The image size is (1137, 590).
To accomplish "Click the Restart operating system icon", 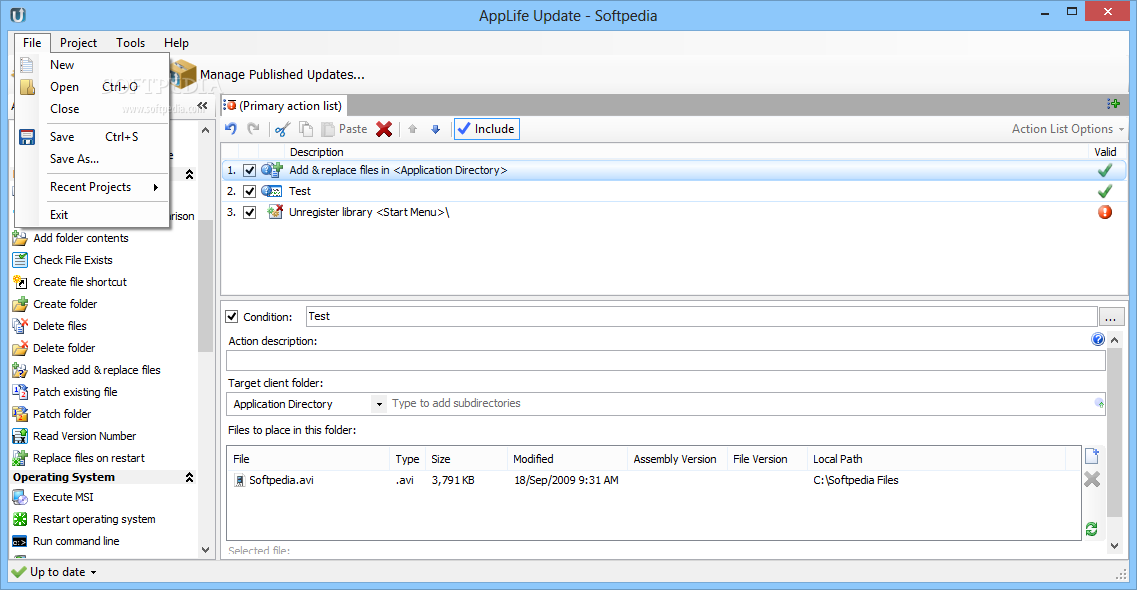I will [20, 519].
